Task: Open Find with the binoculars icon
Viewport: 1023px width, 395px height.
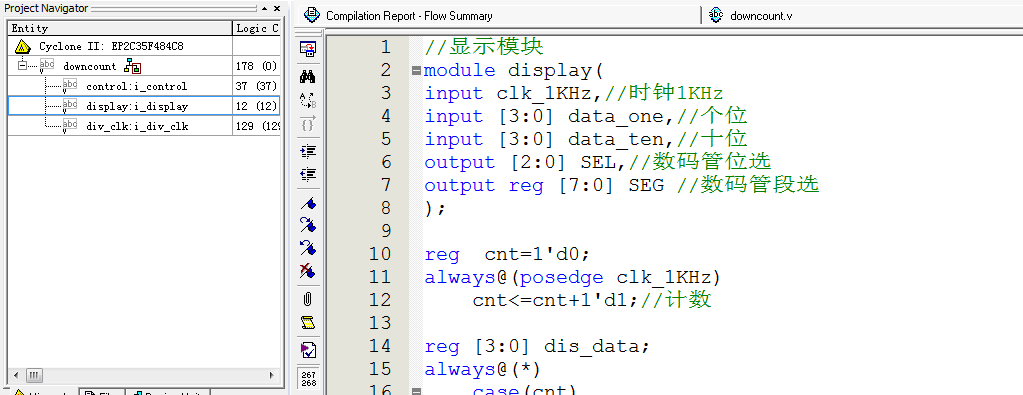Action: [308, 77]
